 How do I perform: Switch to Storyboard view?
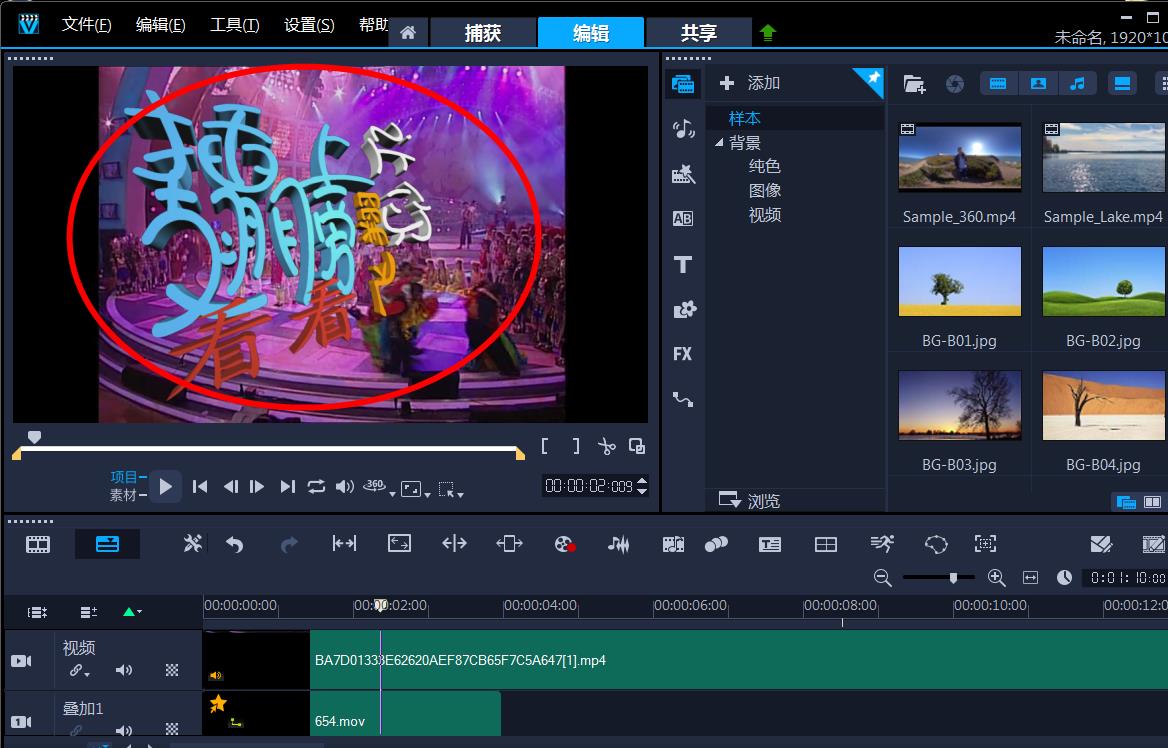(37, 544)
